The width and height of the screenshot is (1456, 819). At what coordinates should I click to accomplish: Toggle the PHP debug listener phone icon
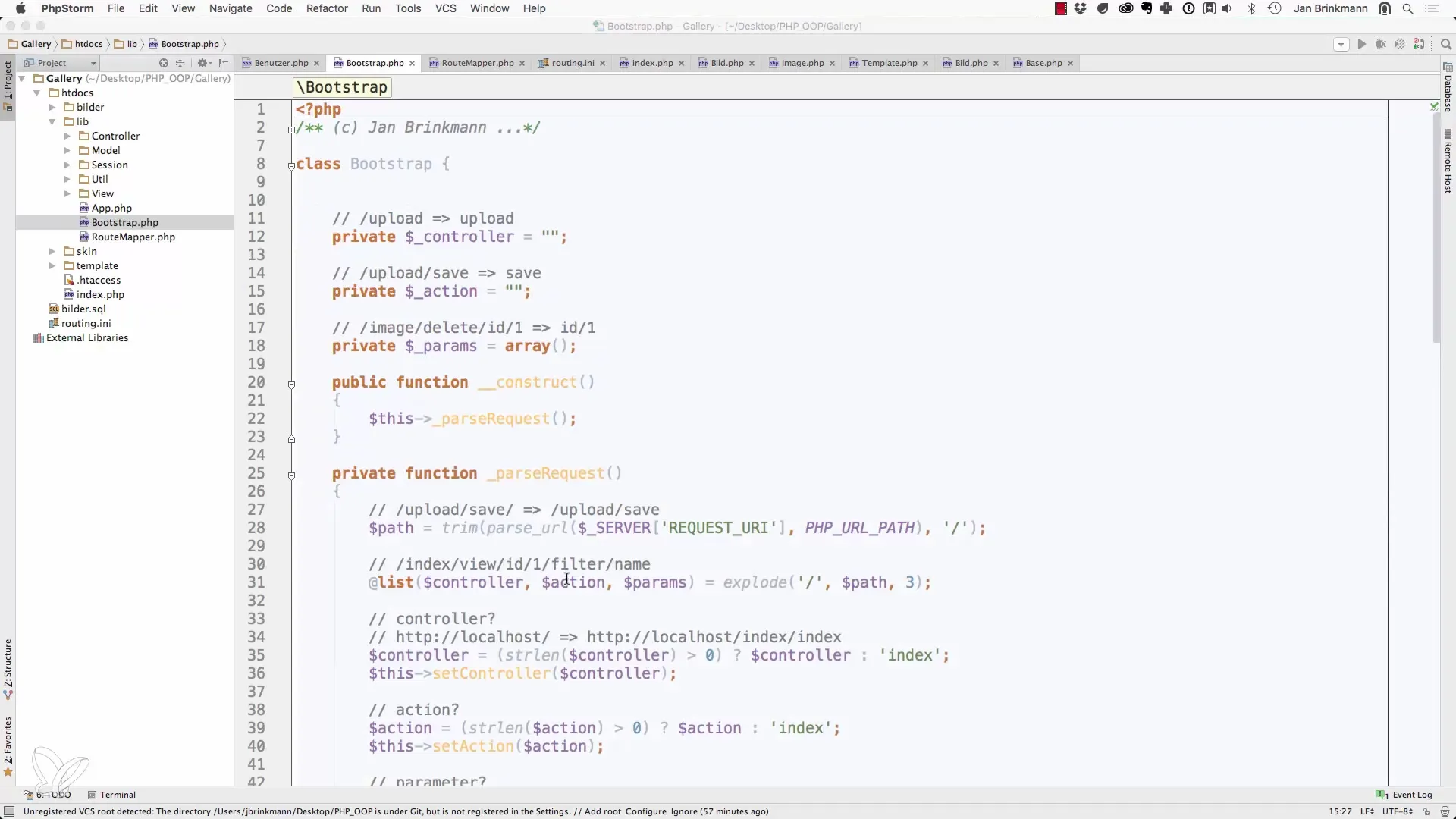tap(1419, 44)
